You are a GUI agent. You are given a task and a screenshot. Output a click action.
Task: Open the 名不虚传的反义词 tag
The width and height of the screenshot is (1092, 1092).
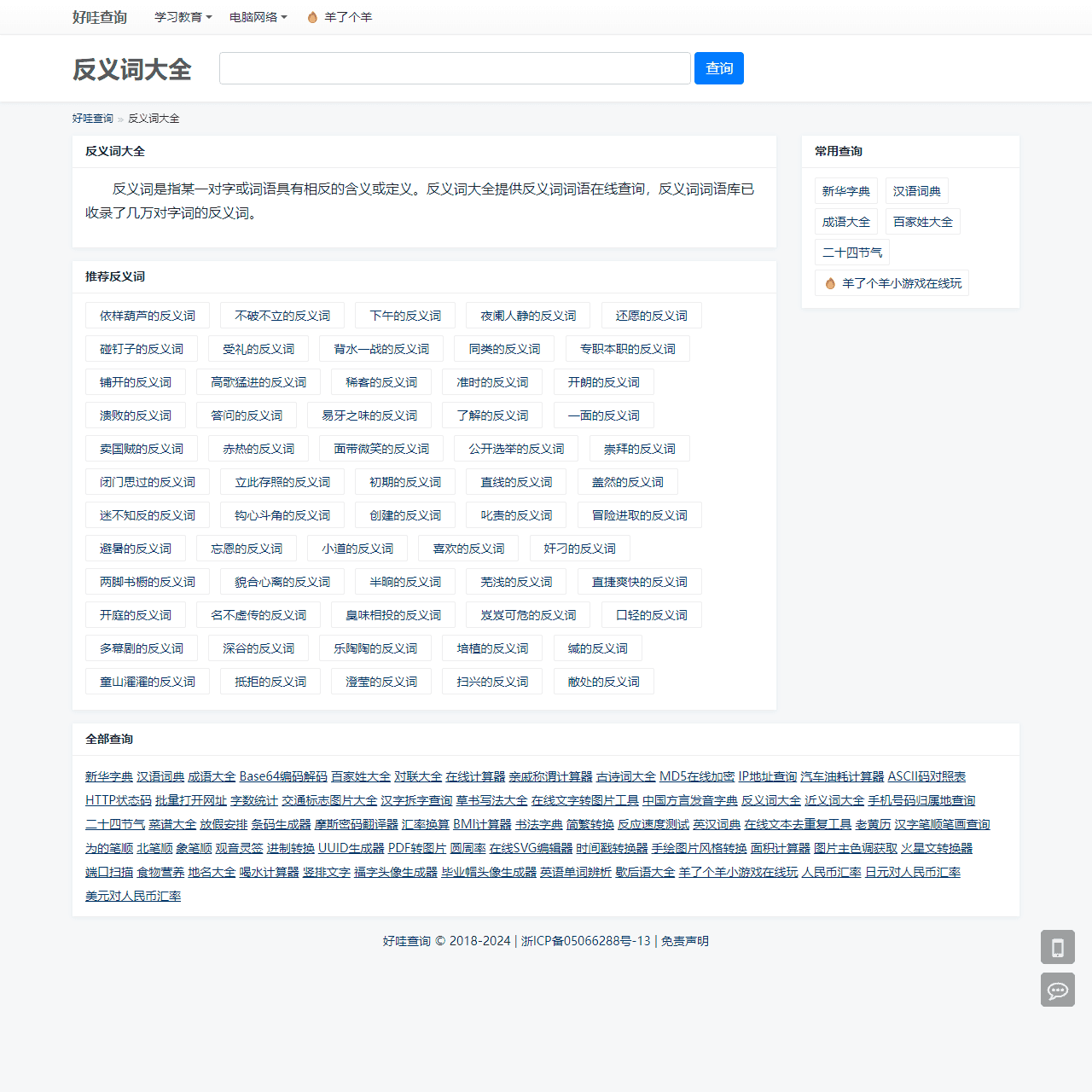click(258, 615)
